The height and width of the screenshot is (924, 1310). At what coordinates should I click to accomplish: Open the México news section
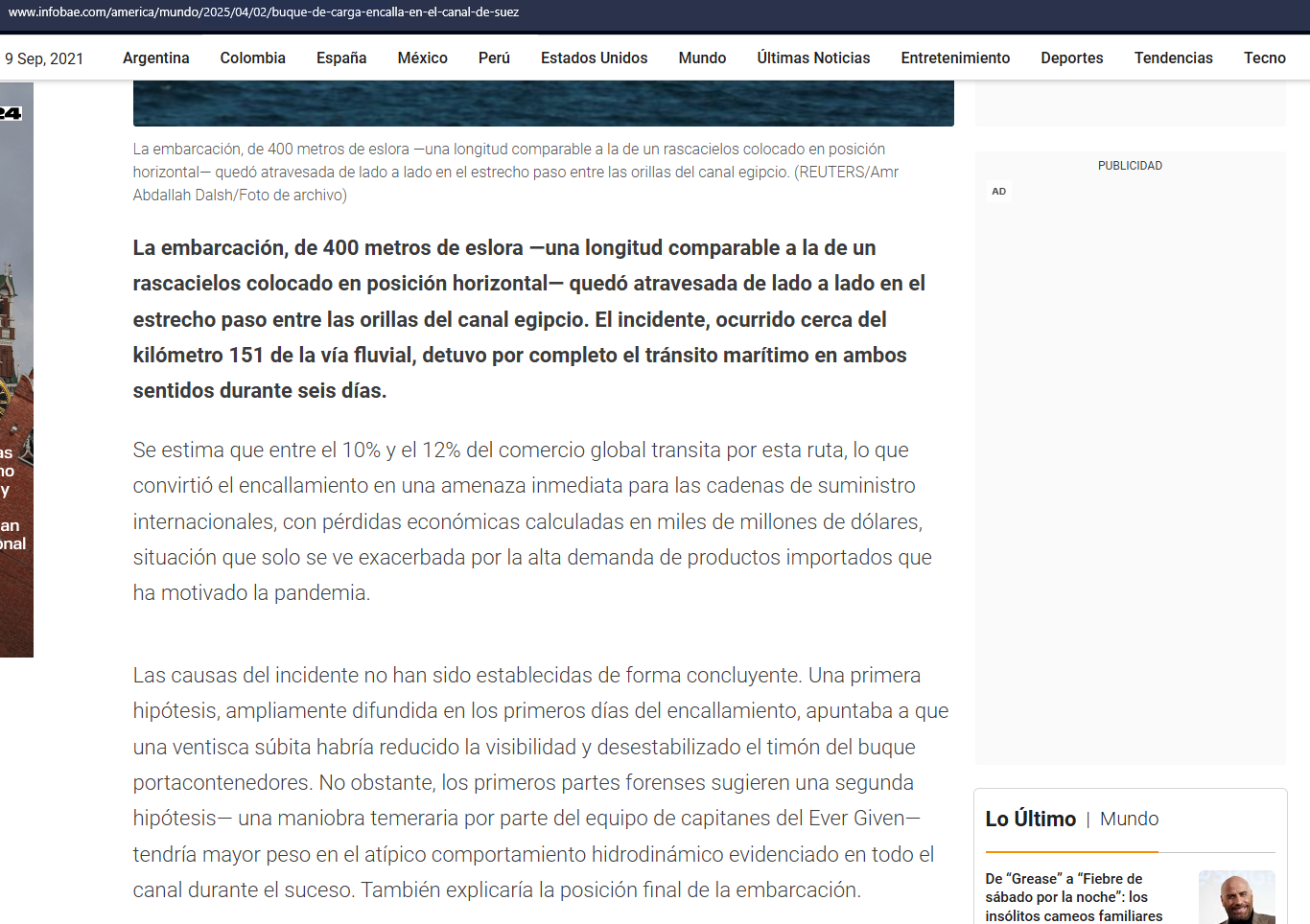422,58
